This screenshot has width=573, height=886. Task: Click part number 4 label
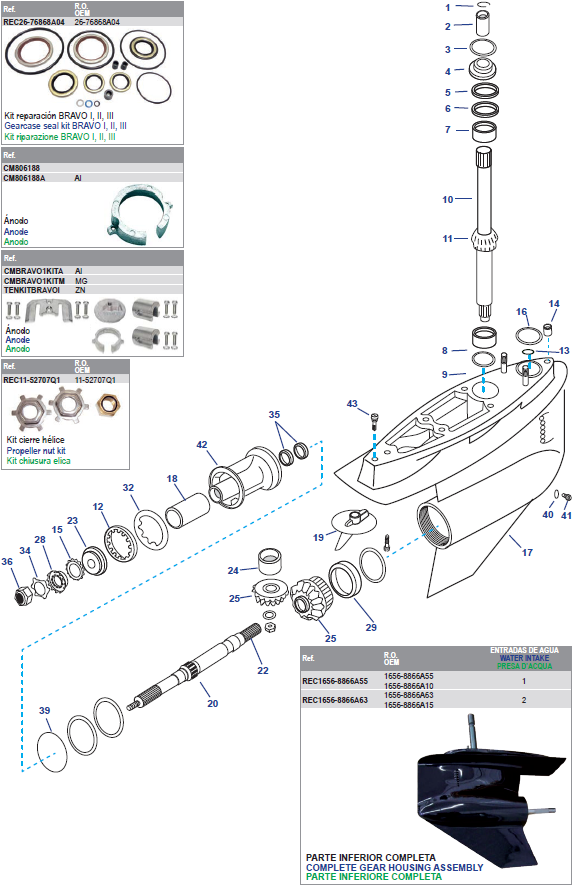[x=448, y=72]
